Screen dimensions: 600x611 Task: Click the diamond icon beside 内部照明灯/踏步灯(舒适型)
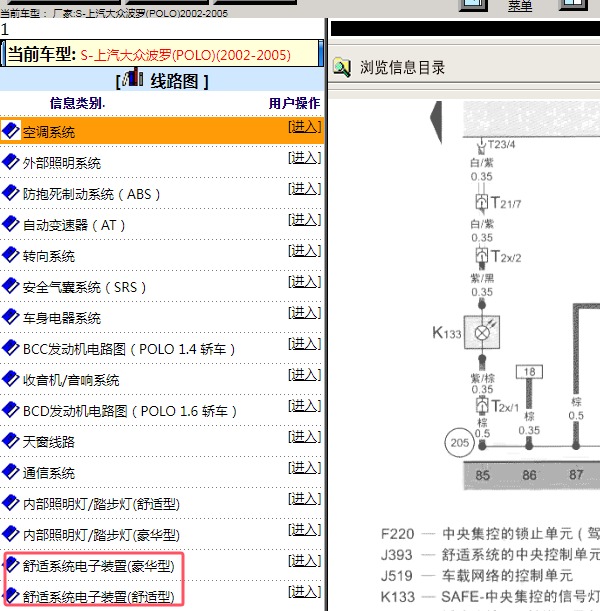(x=11, y=503)
